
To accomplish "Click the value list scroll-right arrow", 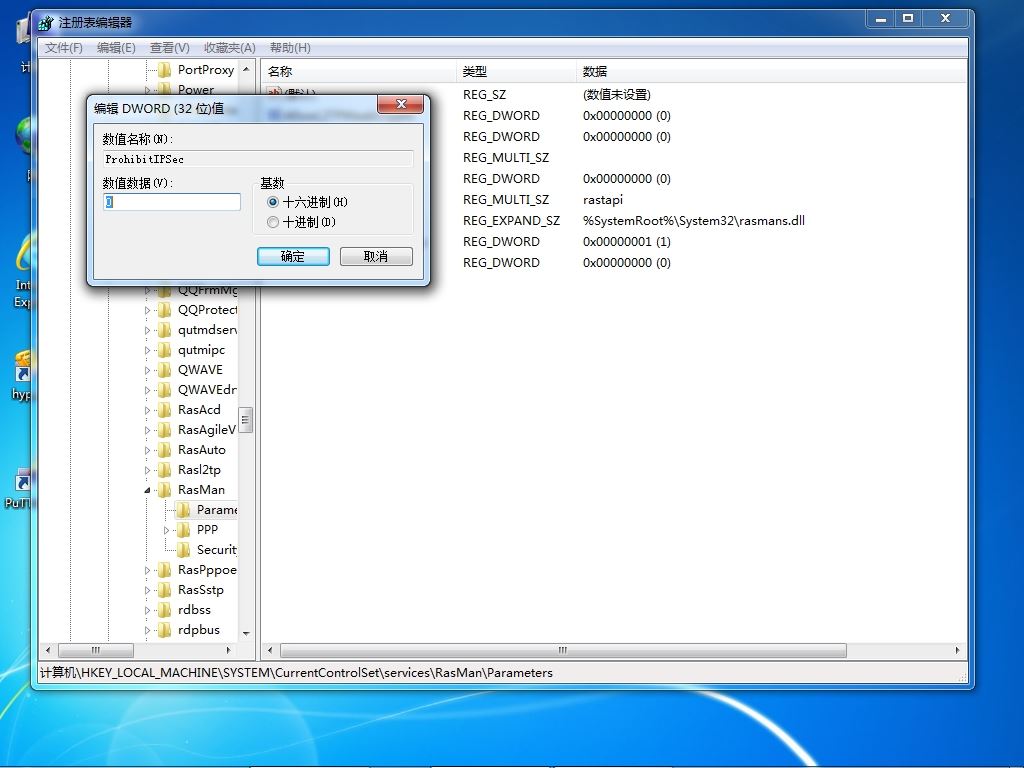I will pos(957,650).
